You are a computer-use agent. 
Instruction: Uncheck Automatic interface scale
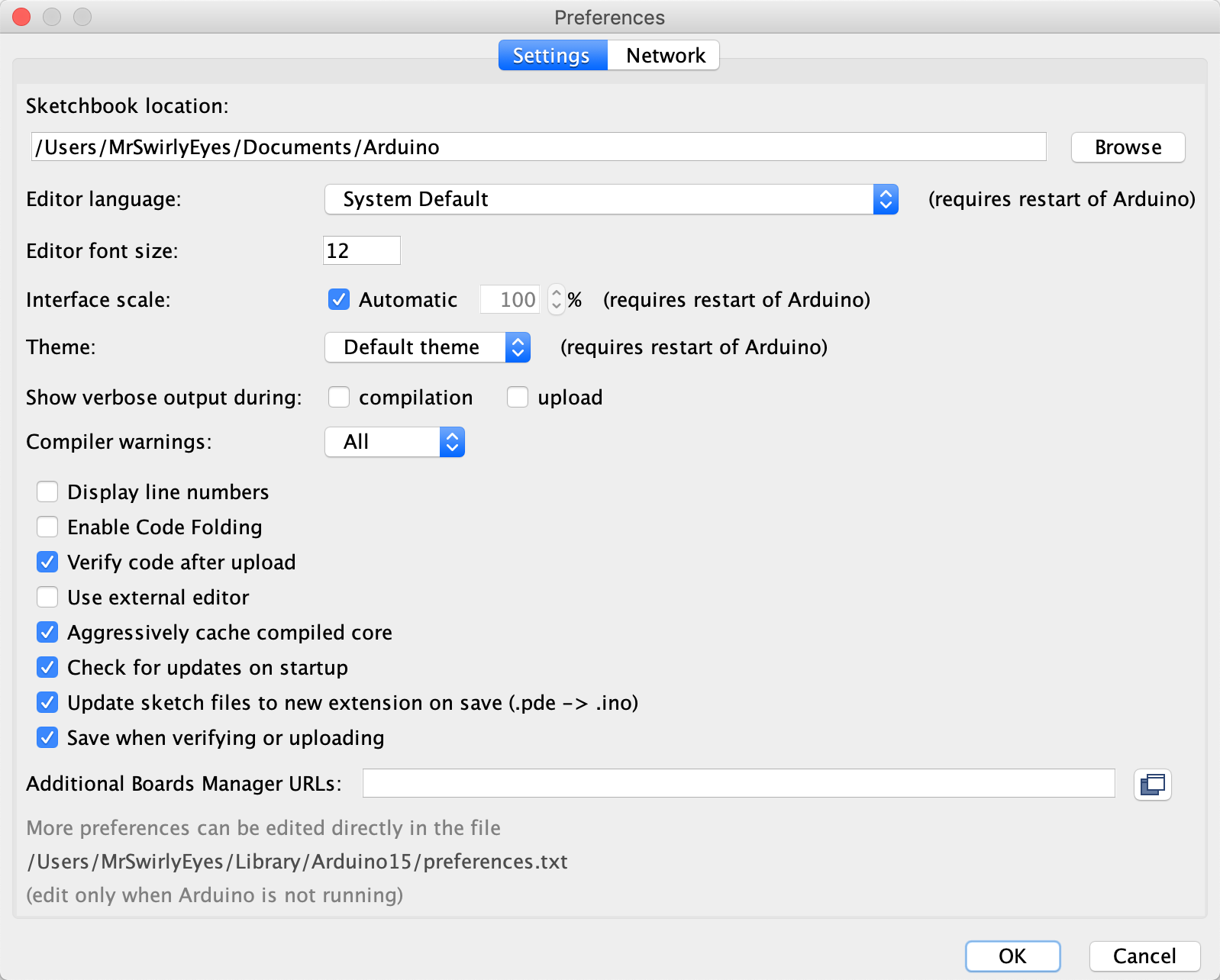coord(339,300)
